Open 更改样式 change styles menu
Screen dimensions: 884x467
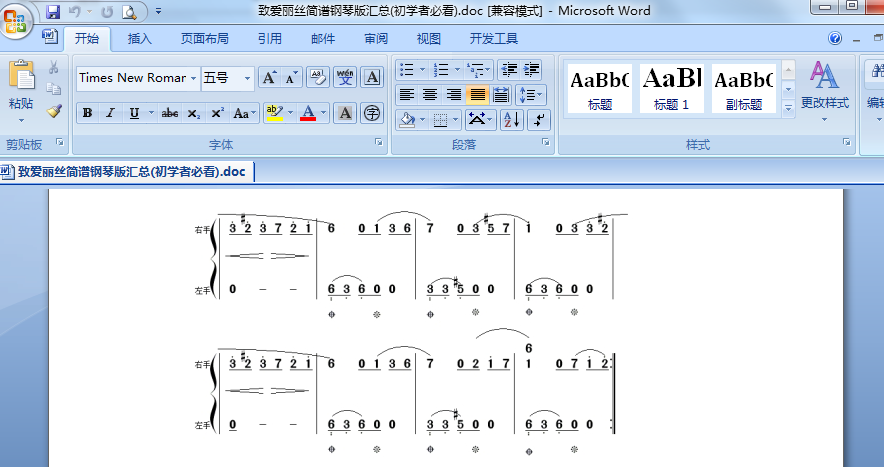click(x=825, y=91)
